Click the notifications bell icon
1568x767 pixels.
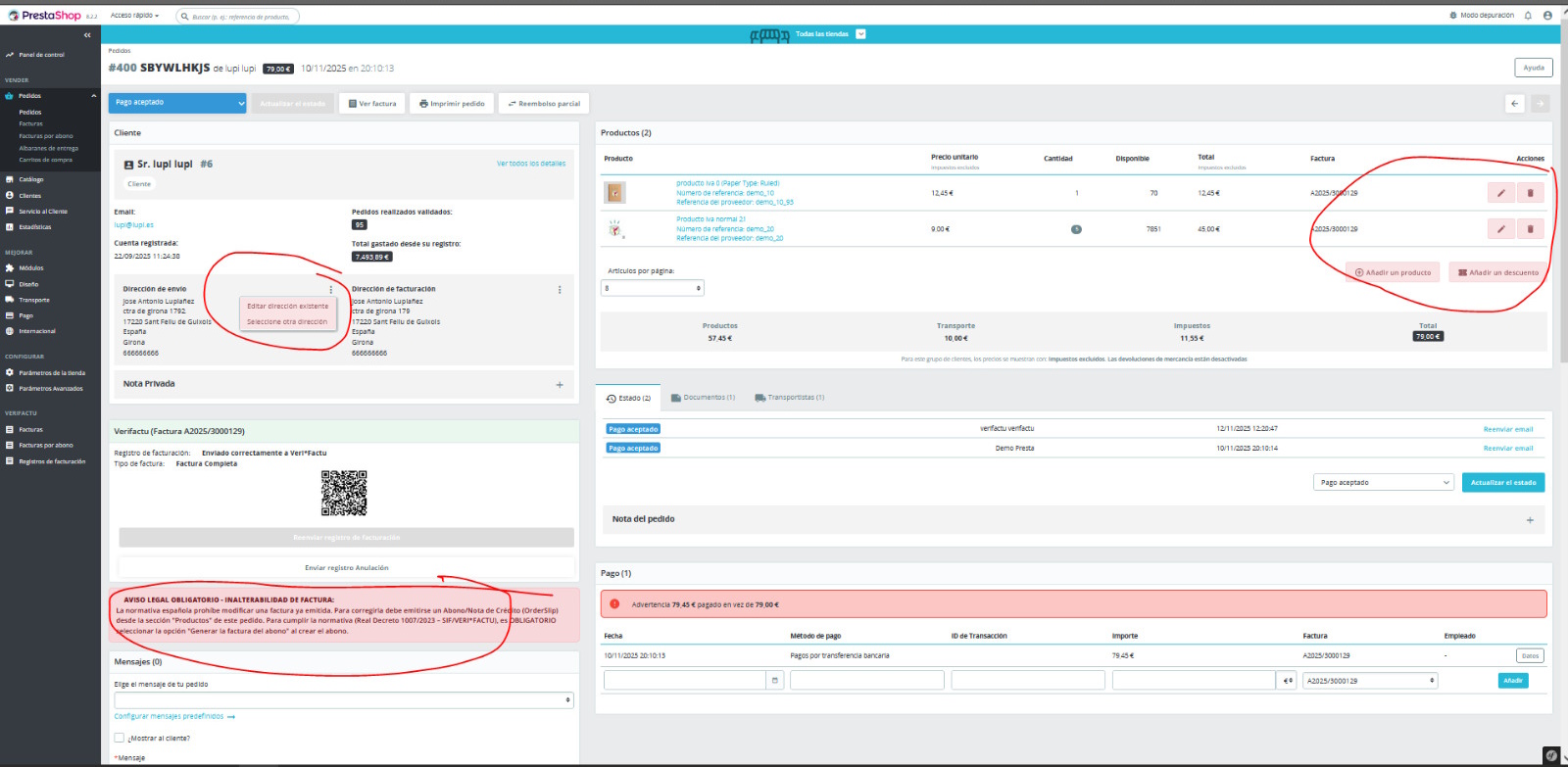[1527, 16]
